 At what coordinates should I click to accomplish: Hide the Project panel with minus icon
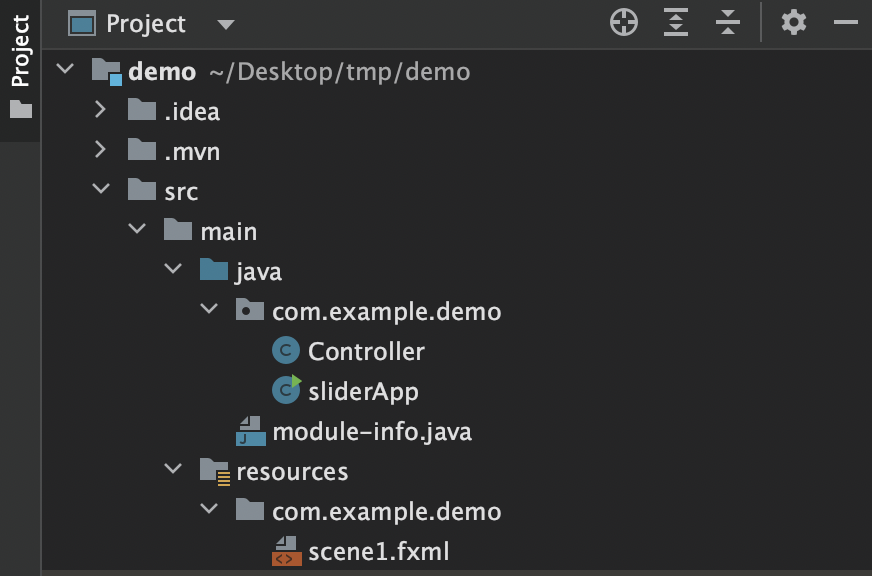[x=846, y=23]
